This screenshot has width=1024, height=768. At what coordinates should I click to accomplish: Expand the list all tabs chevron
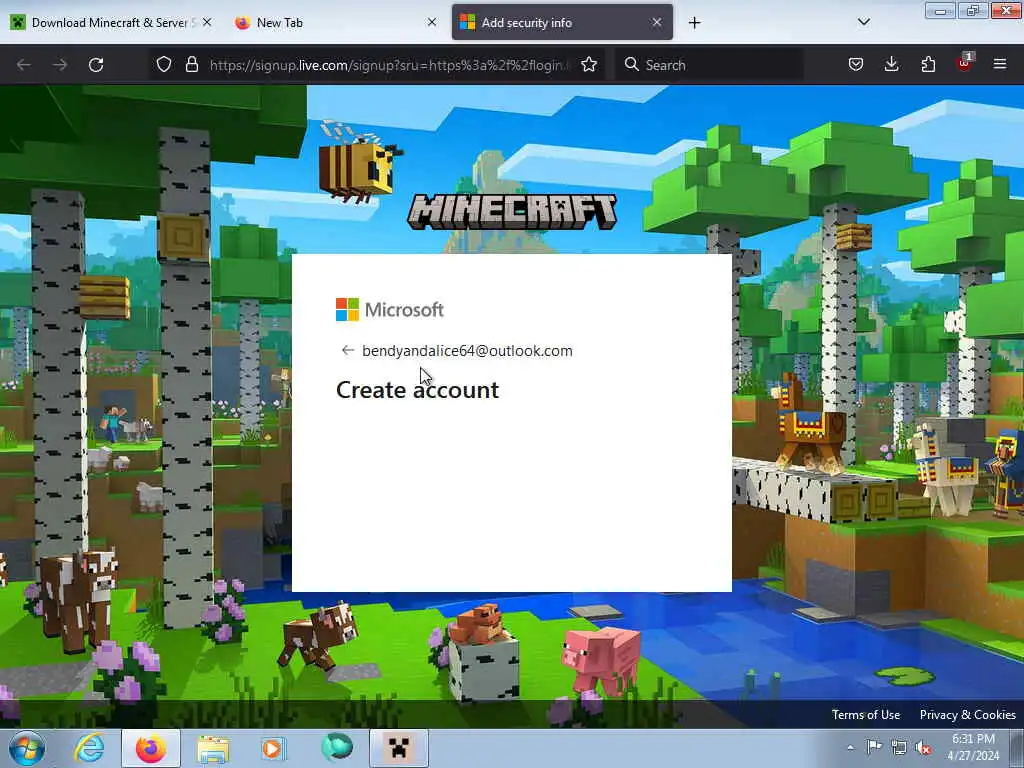[863, 22]
